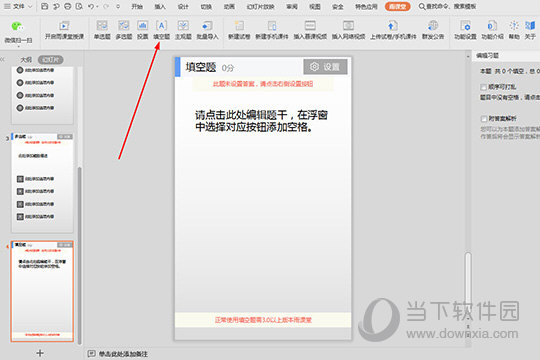The height and width of the screenshot is (360, 540).
Task: Click the notes icon in status bar
Action: (91, 354)
